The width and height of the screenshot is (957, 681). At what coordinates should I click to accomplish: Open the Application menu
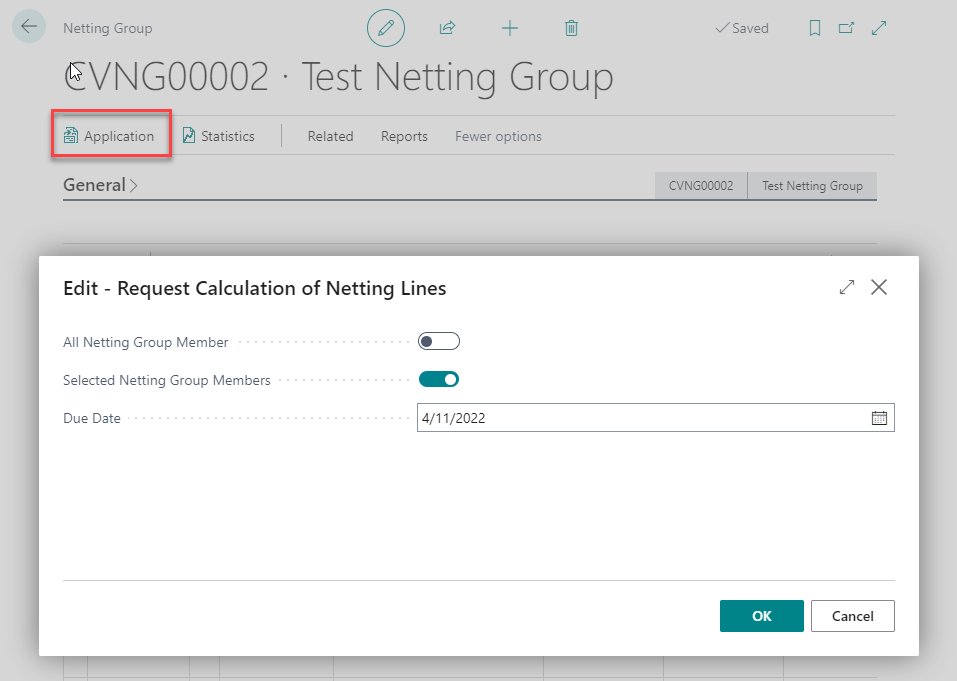[110, 136]
